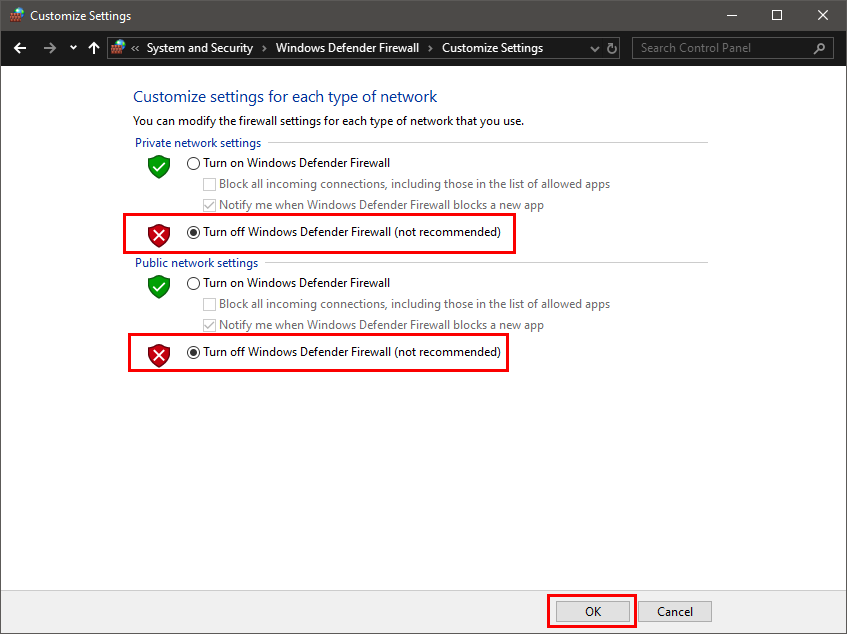This screenshot has width=847, height=634.
Task: Click the search magnifier icon
Action: pos(819,48)
